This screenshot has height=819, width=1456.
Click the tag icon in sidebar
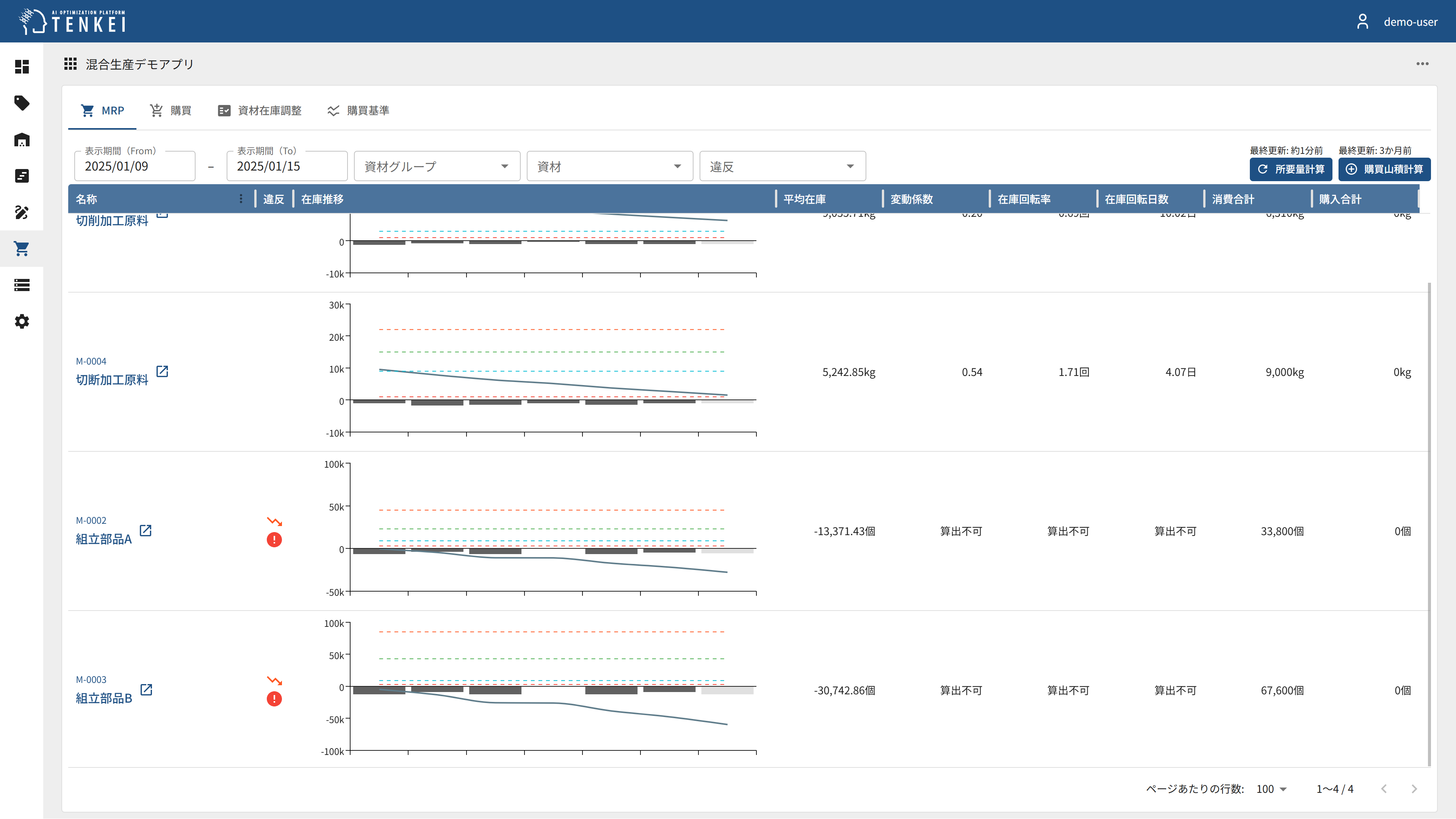[x=22, y=103]
